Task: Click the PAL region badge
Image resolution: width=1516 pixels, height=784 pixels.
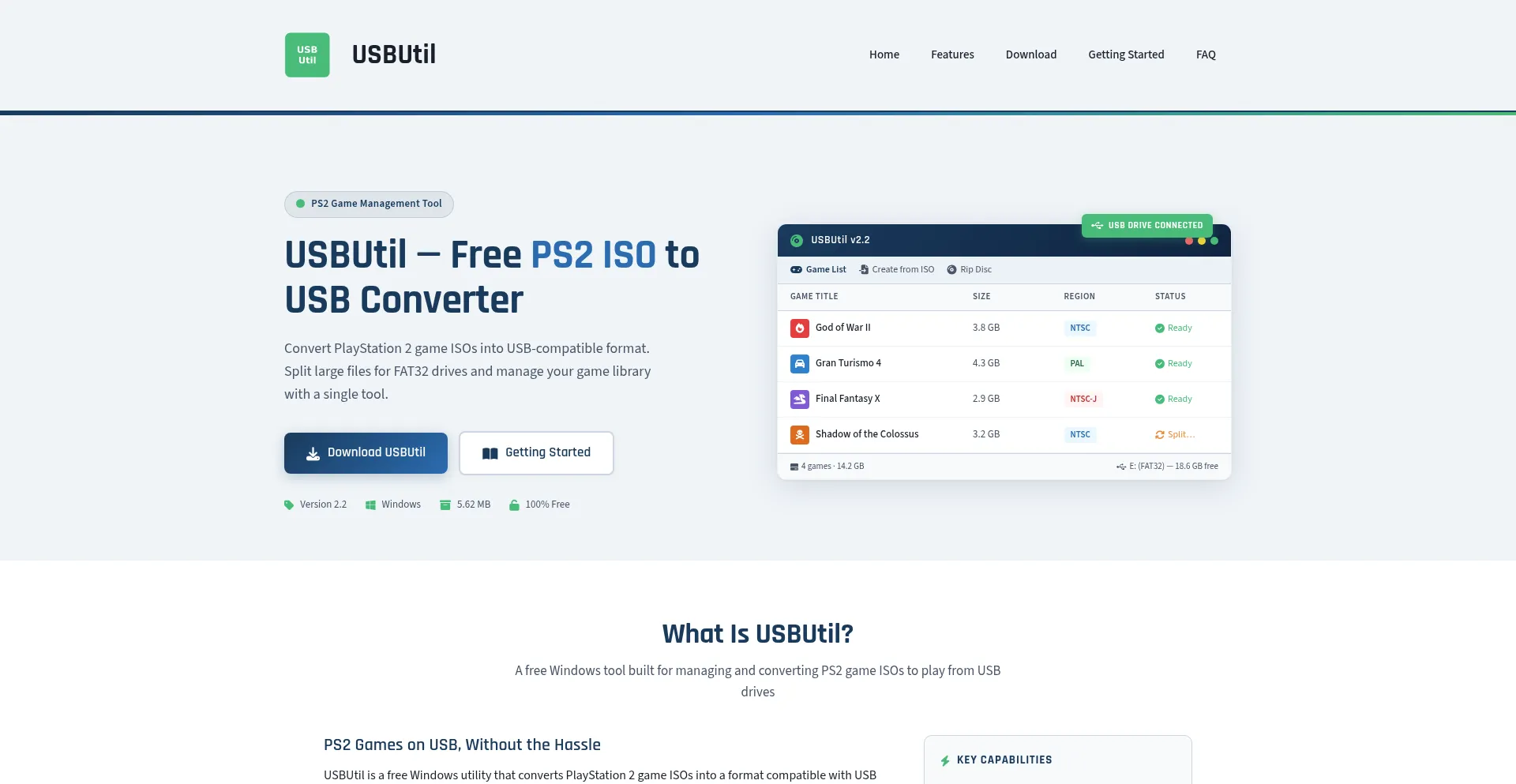Action: (x=1077, y=364)
